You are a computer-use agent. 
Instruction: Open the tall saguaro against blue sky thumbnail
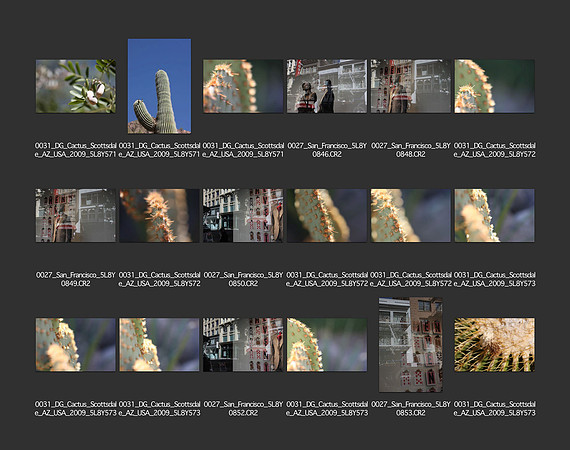[x=159, y=86]
